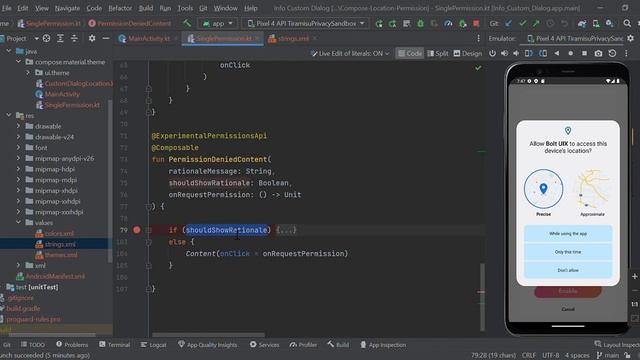The width and height of the screenshot is (640, 360).
Task: Click the red Stop icon
Action: tap(476, 24)
